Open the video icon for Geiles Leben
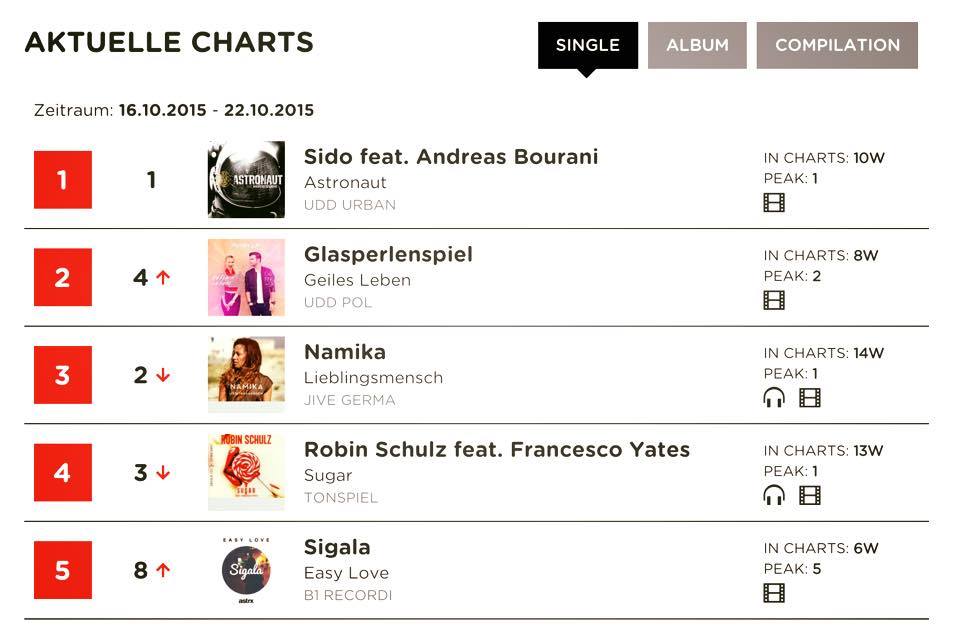The image size is (960, 639). coord(774,300)
